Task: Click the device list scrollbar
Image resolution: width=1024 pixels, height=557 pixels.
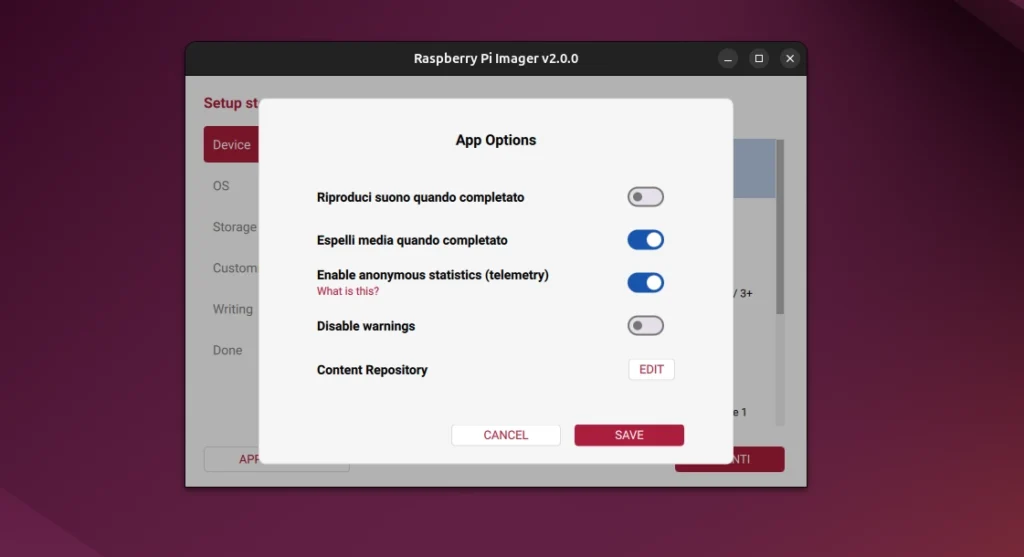Action: click(780, 226)
